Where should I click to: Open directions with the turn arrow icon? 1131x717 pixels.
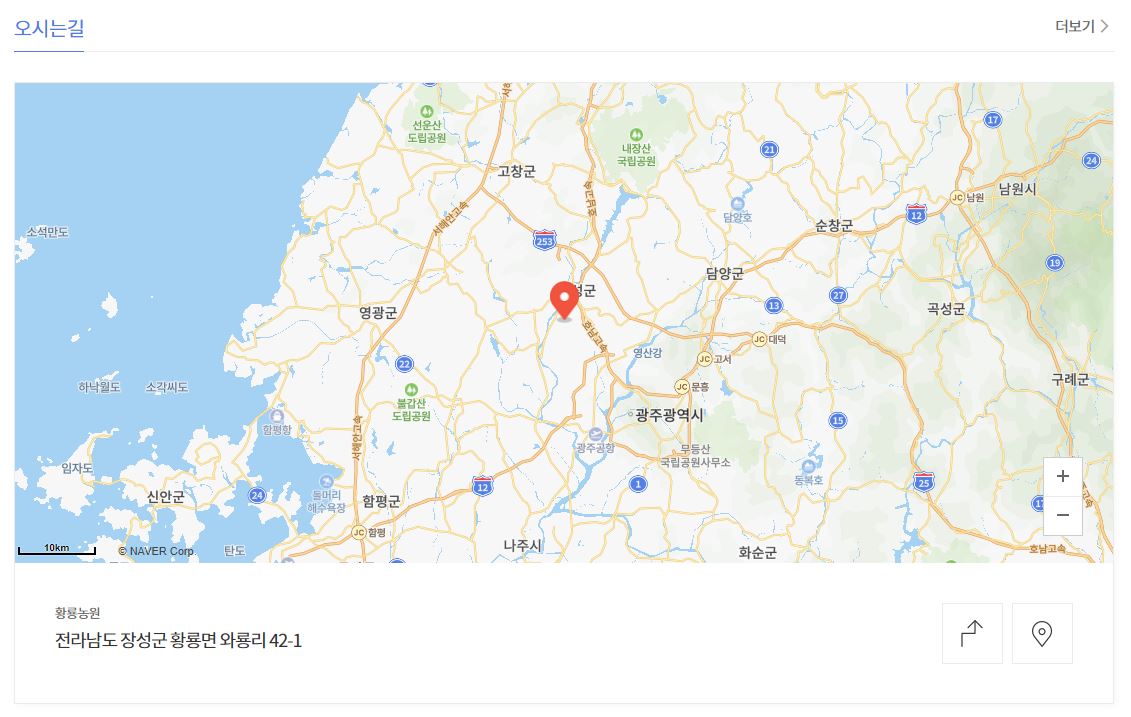(972, 633)
